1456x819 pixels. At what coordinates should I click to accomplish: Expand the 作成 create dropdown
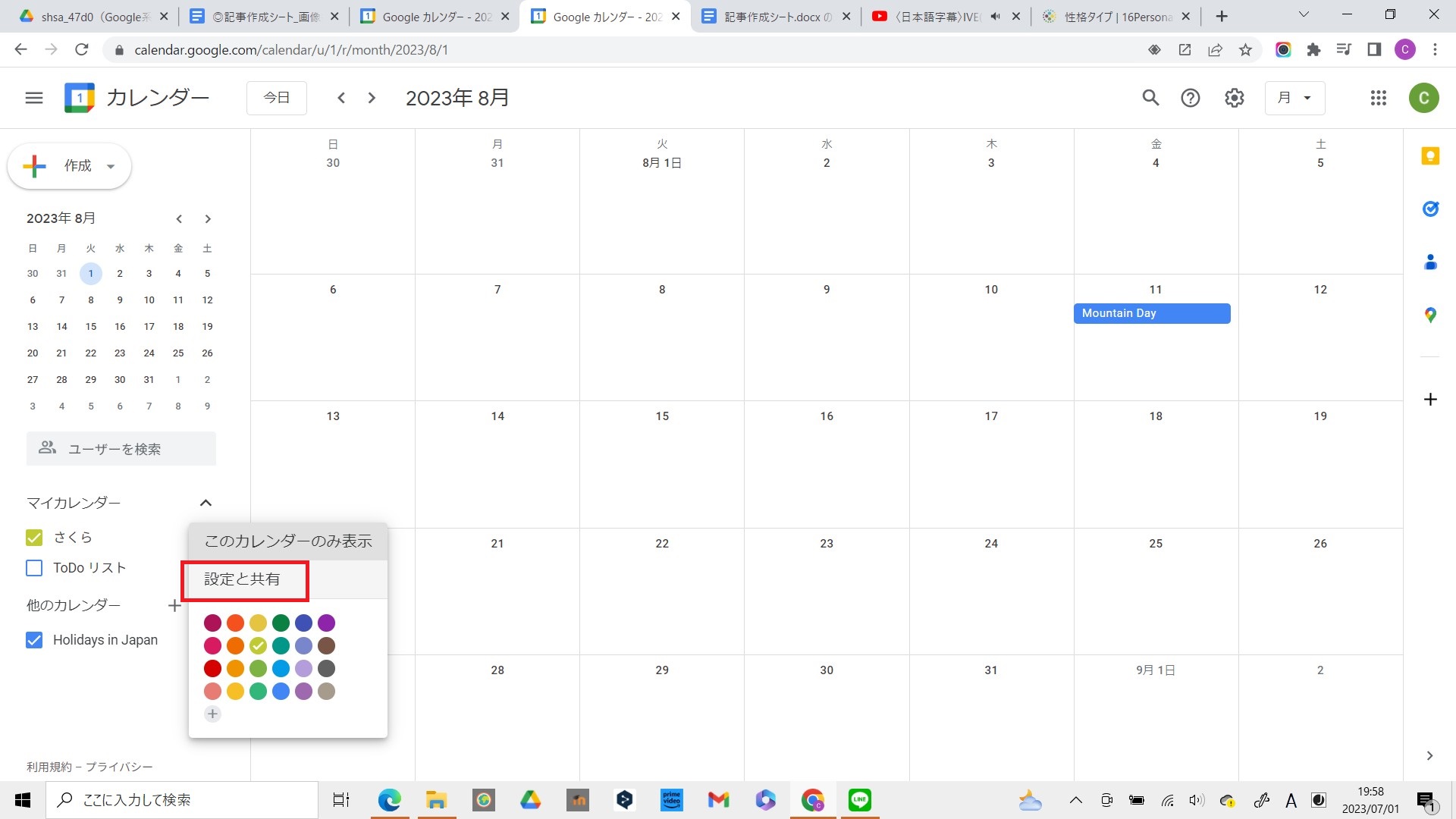click(x=111, y=166)
